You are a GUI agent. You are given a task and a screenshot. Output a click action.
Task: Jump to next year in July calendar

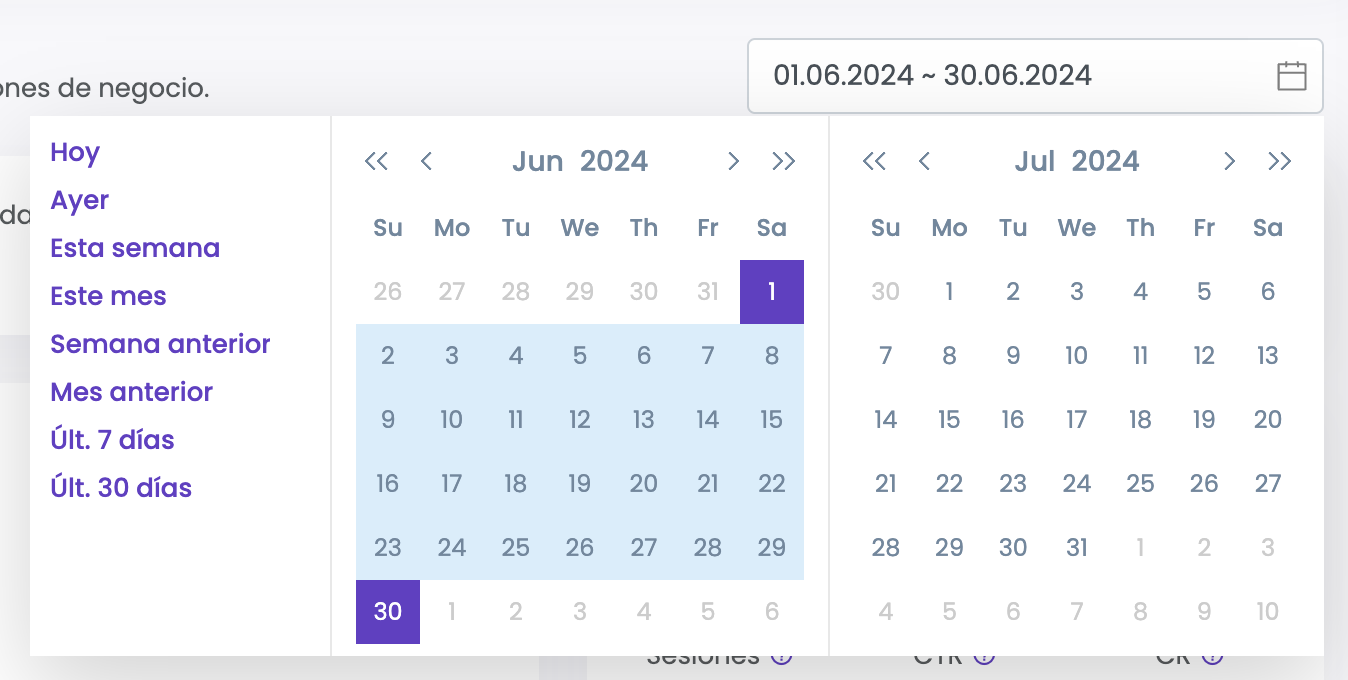(x=1280, y=161)
